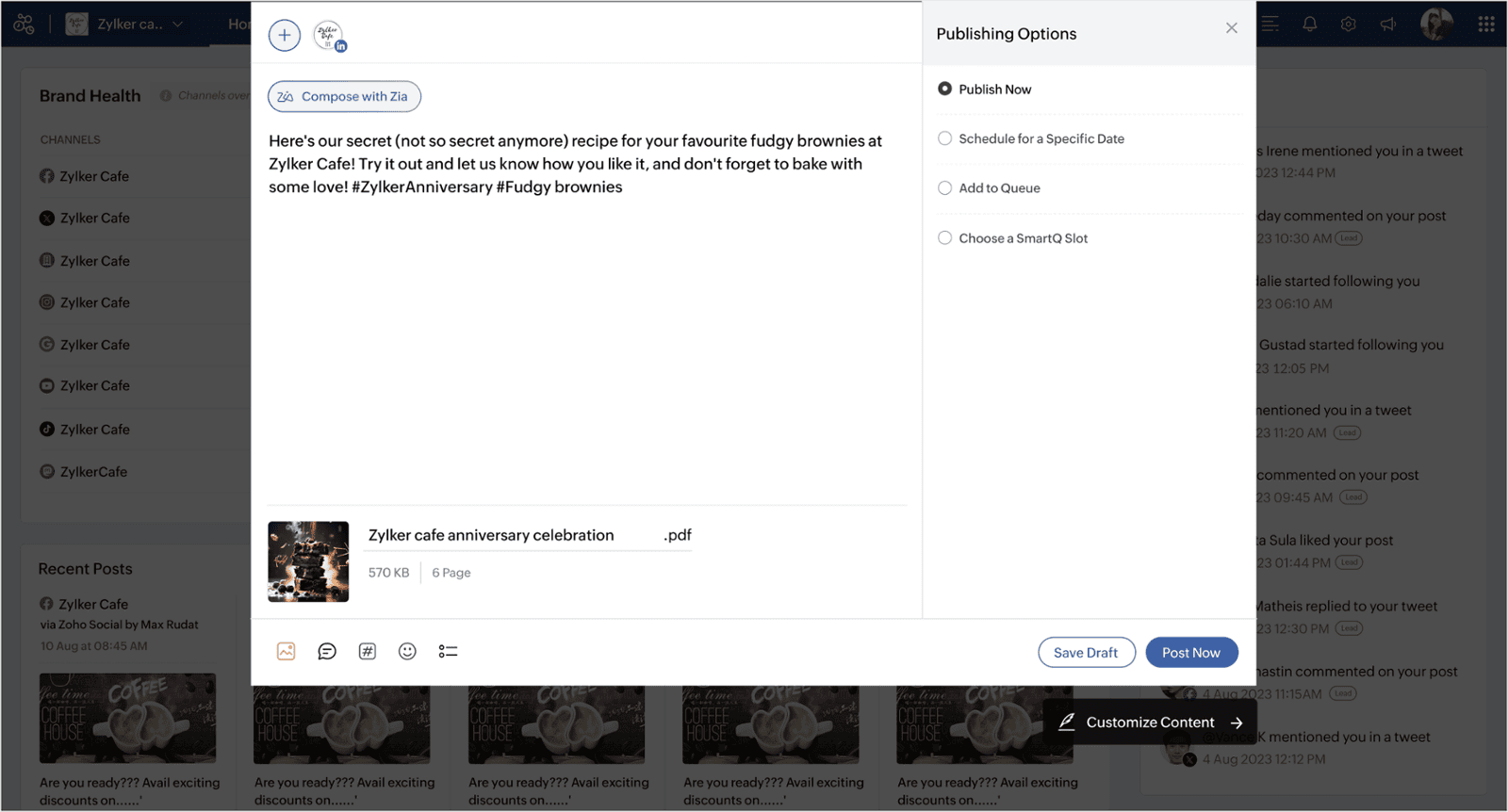Open Customize Content
The height and width of the screenshot is (812, 1508).
tap(1150, 723)
